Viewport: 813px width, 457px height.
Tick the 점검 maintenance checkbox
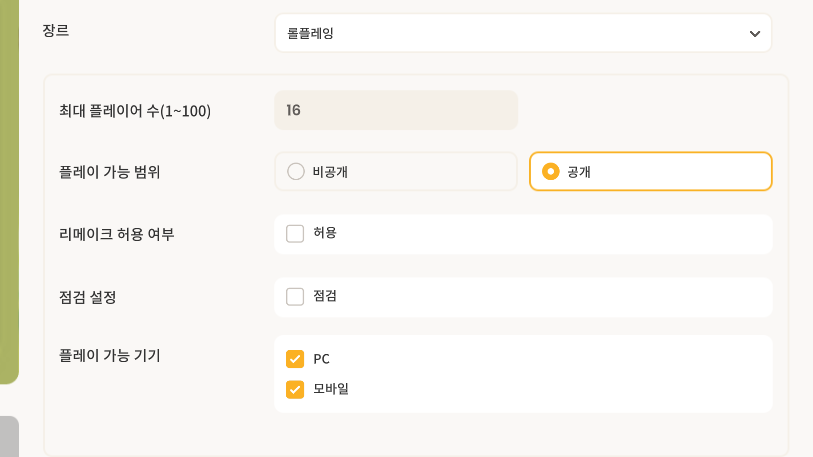[x=295, y=296]
